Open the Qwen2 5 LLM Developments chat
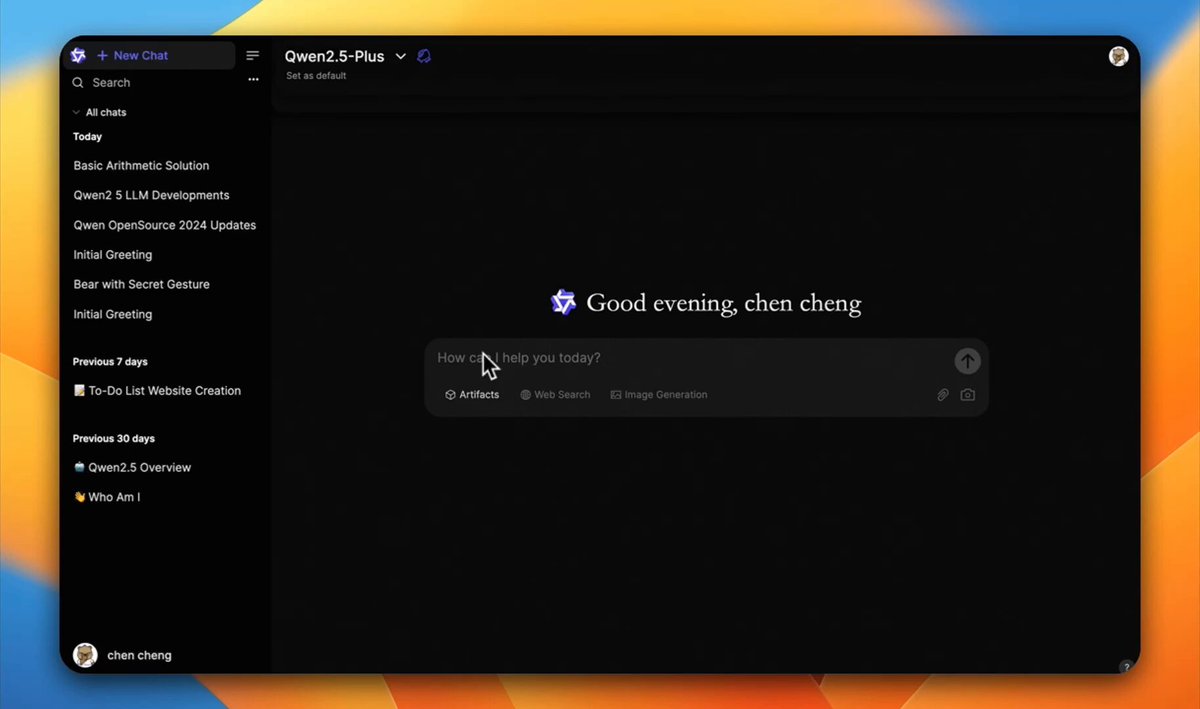Image resolution: width=1200 pixels, height=709 pixels. coord(151,196)
